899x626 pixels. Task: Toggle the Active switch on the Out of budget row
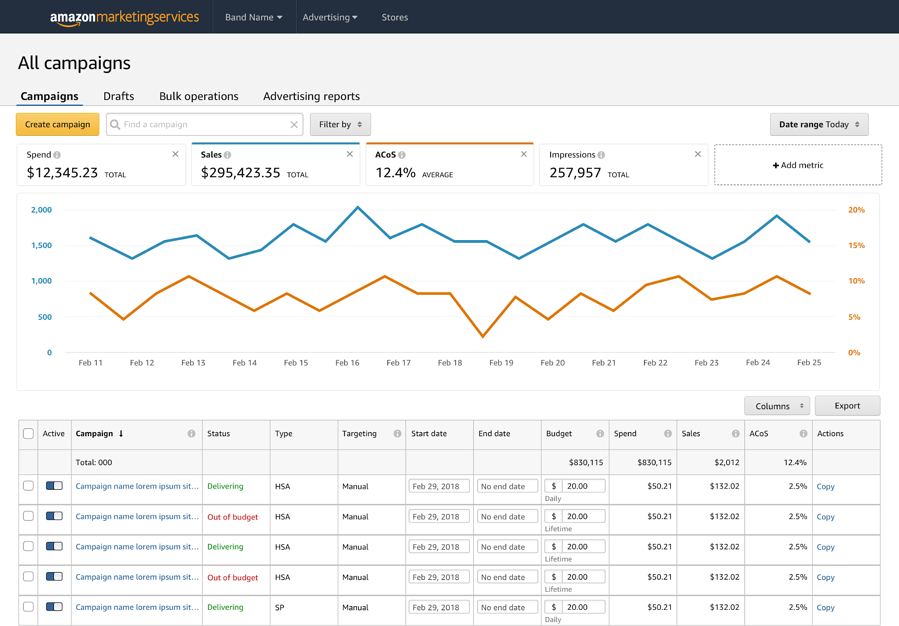tap(55, 516)
